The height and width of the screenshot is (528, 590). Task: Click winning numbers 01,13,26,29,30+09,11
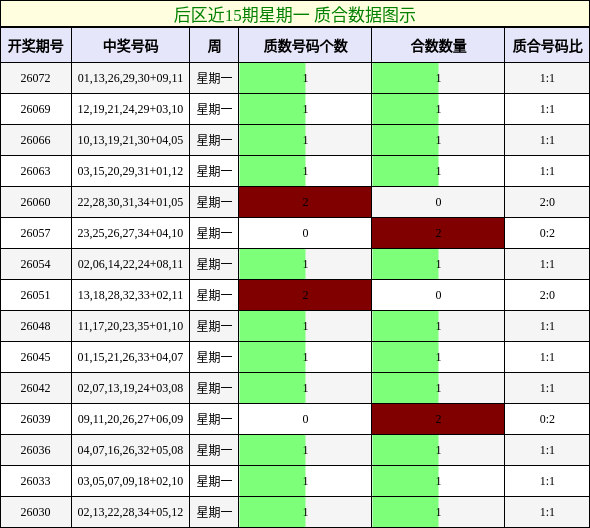pos(130,78)
